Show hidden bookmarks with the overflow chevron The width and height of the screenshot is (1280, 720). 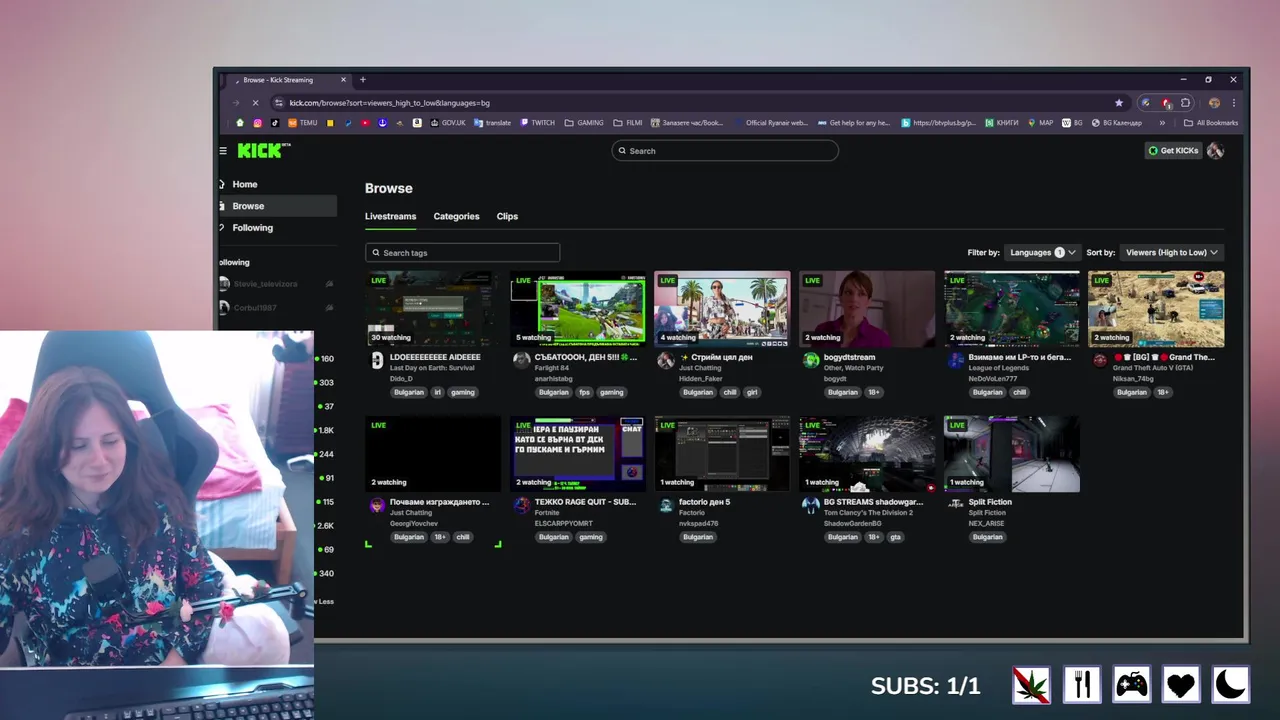(x=1162, y=123)
